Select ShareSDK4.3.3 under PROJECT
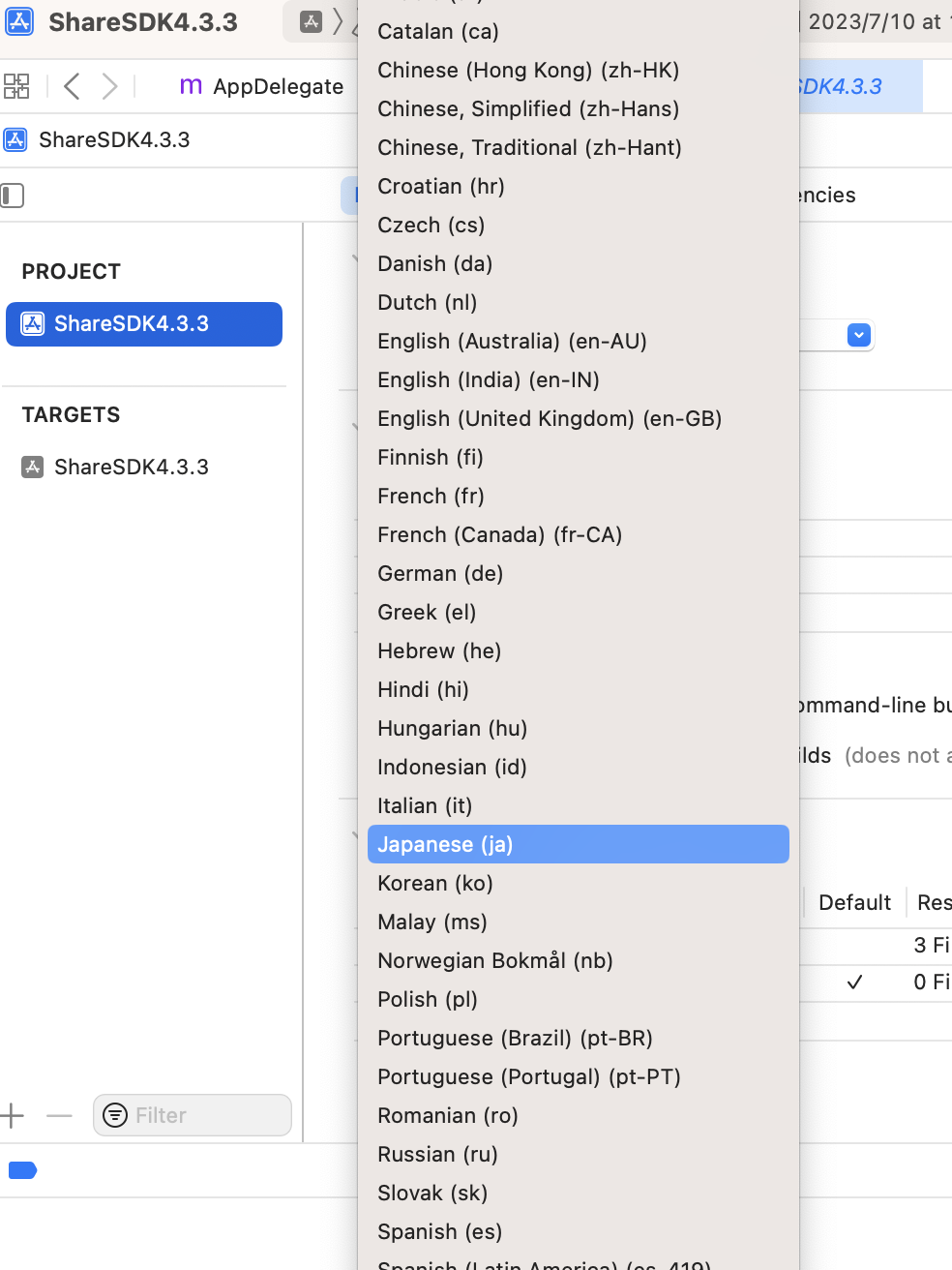This screenshot has height=1270, width=952. point(144,324)
